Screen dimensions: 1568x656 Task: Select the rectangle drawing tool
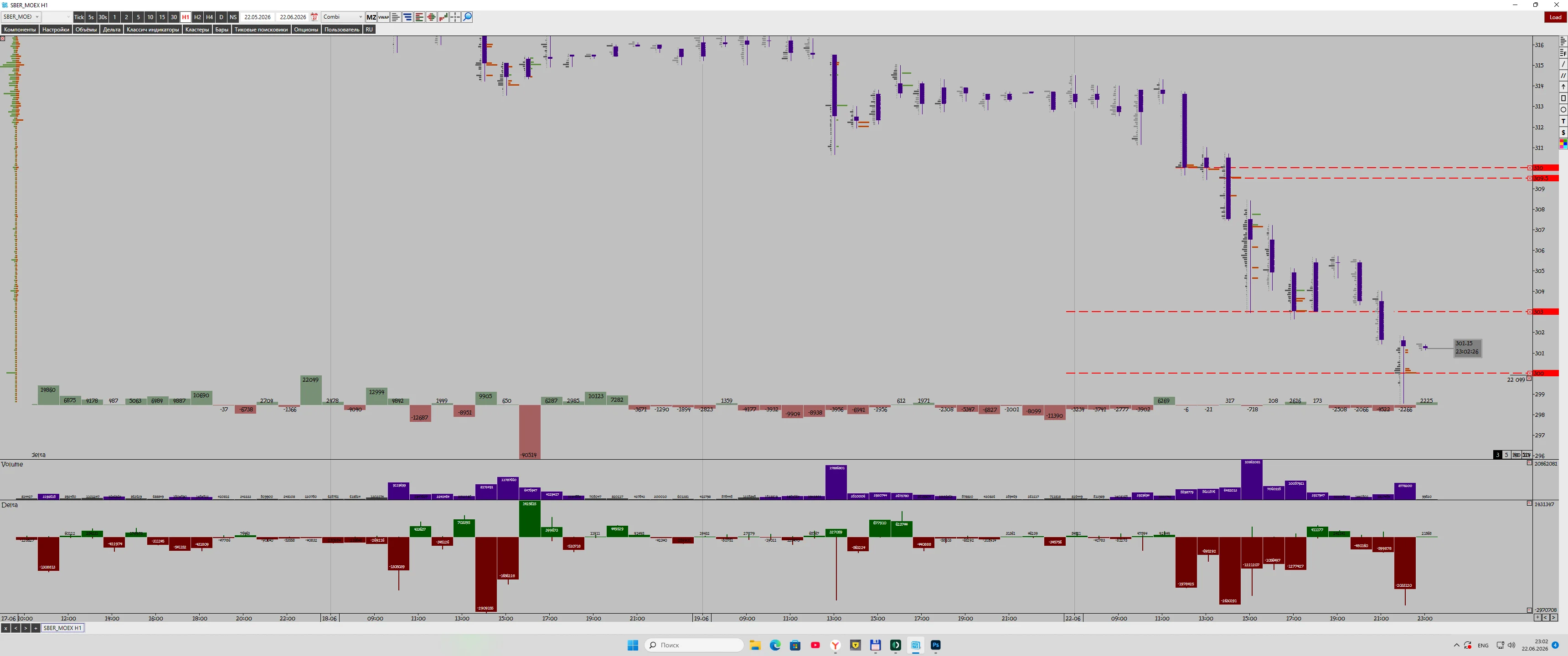tap(1563, 98)
